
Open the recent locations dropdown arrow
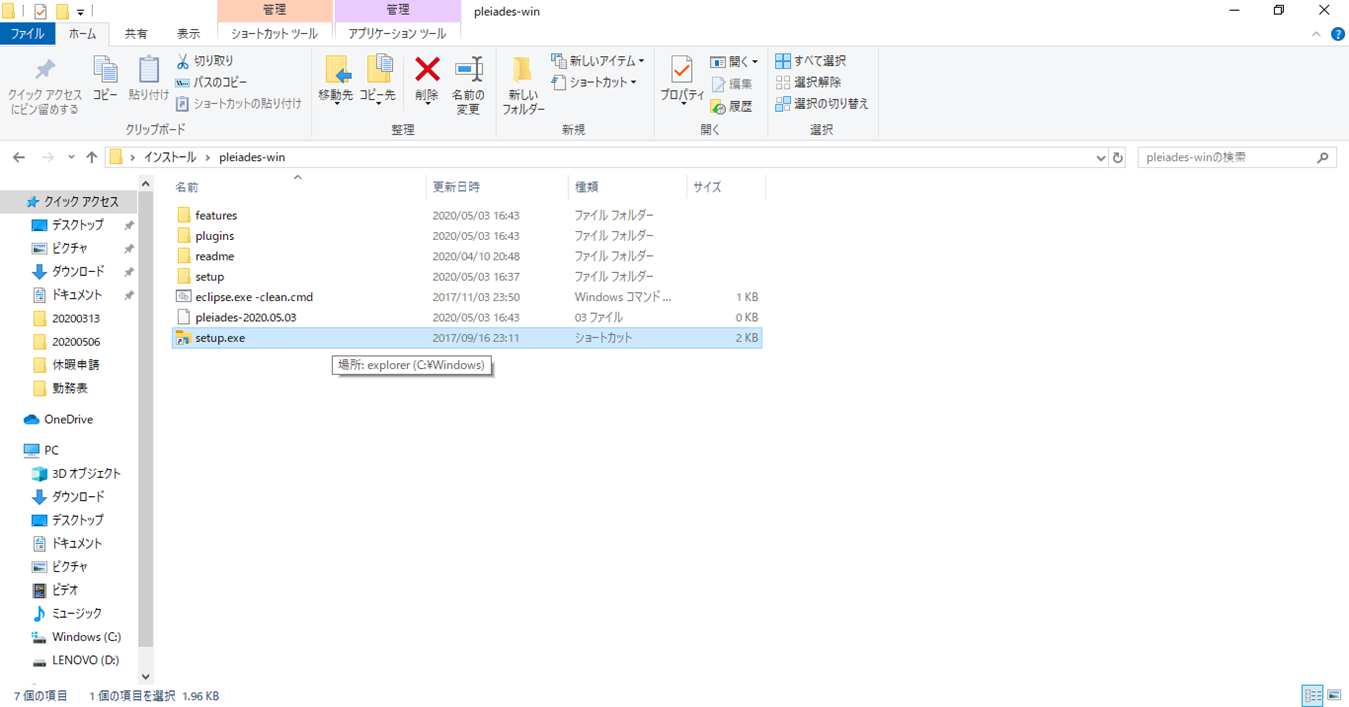[x=71, y=158]
